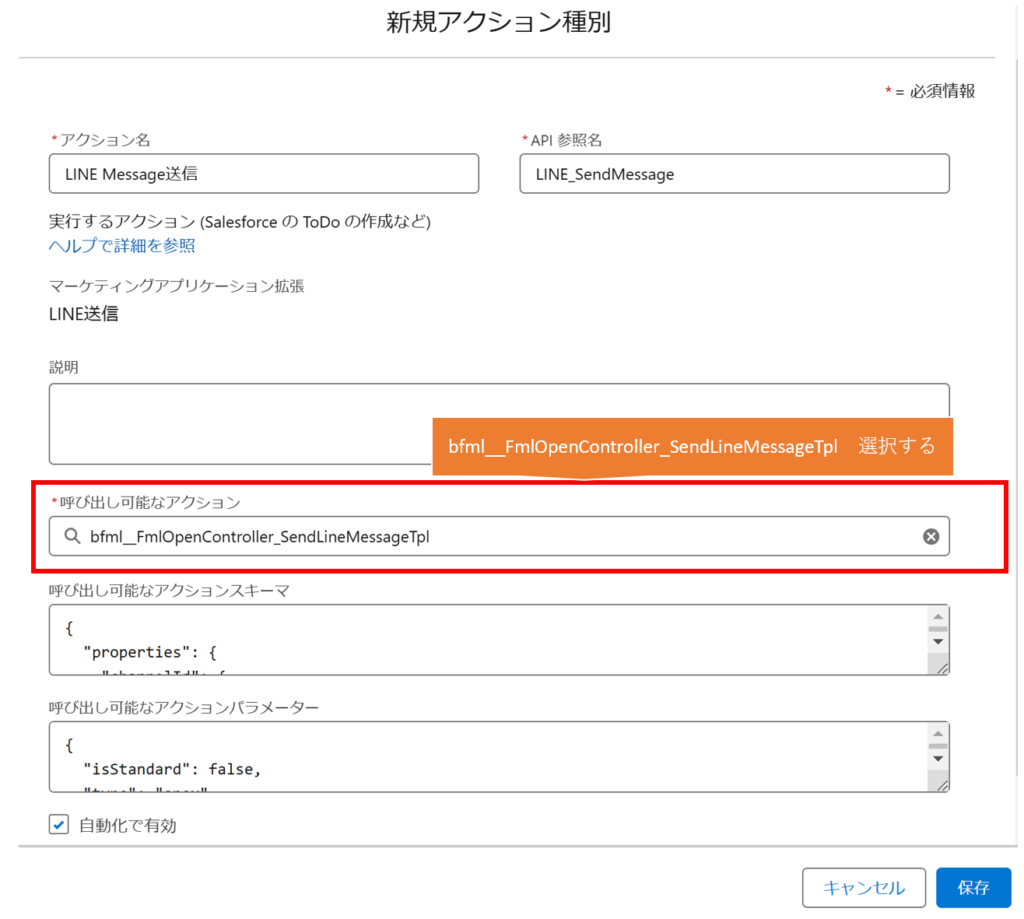1024x919 pixels.
Task: Click the search magnifier icon in 呼び出し可能なアクション field
Action: click(x=72, y=537)
